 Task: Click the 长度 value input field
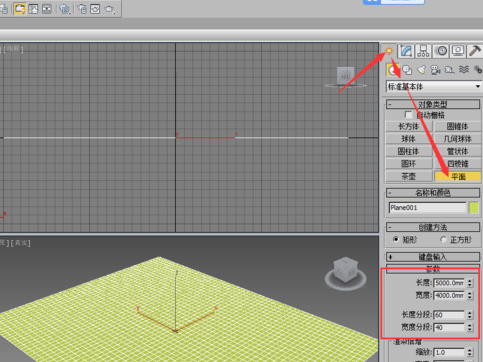tap(449, 283)
